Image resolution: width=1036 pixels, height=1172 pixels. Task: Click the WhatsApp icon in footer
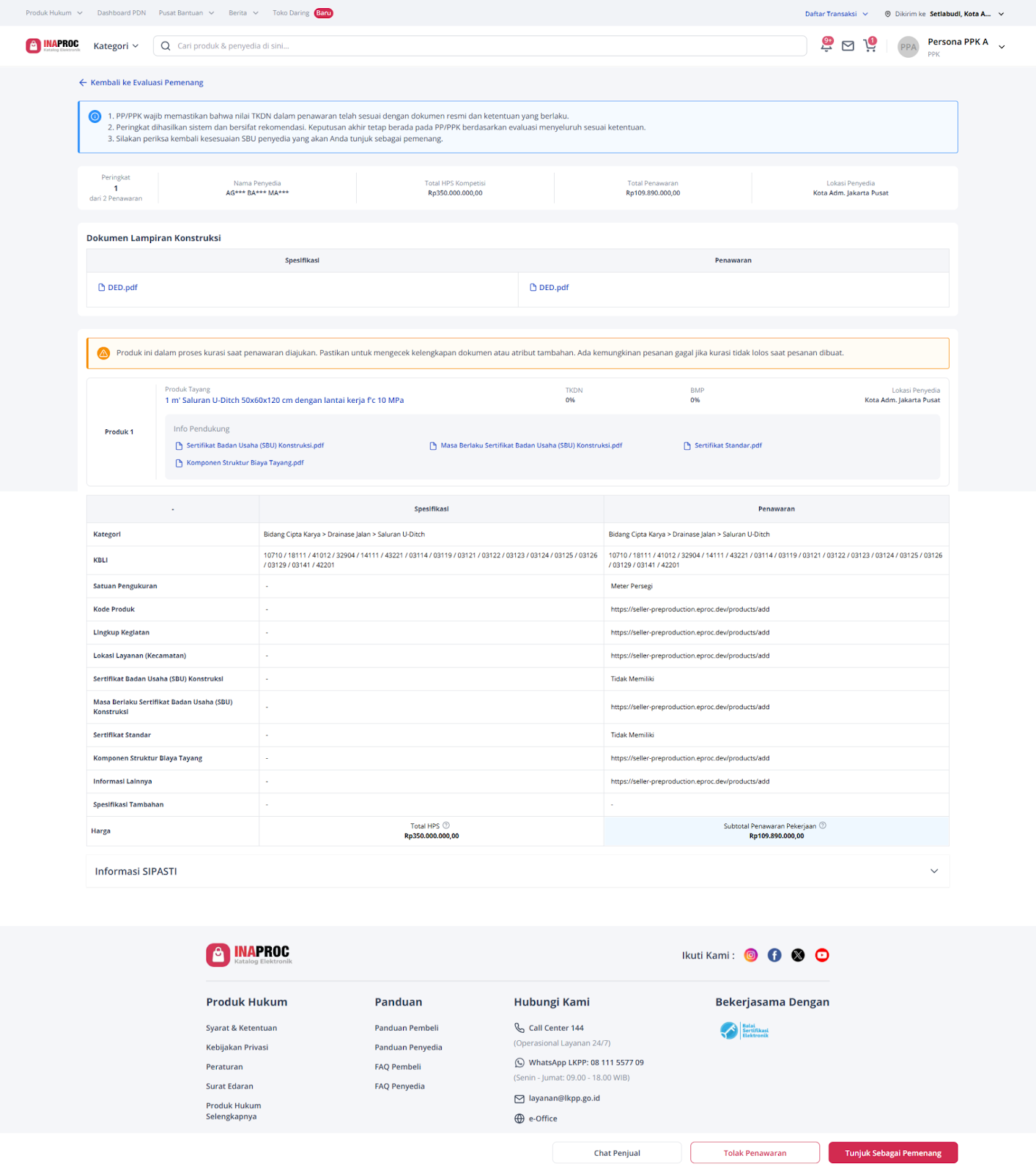[x=519, y=1063]
